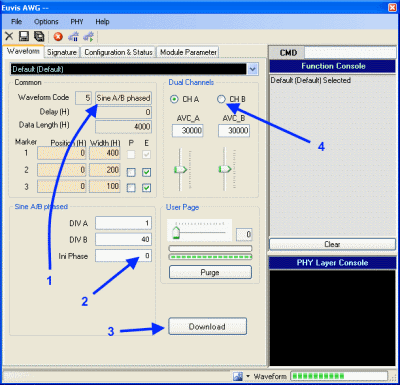Click the Download button

pyautogui.click(x=207, y=326)
